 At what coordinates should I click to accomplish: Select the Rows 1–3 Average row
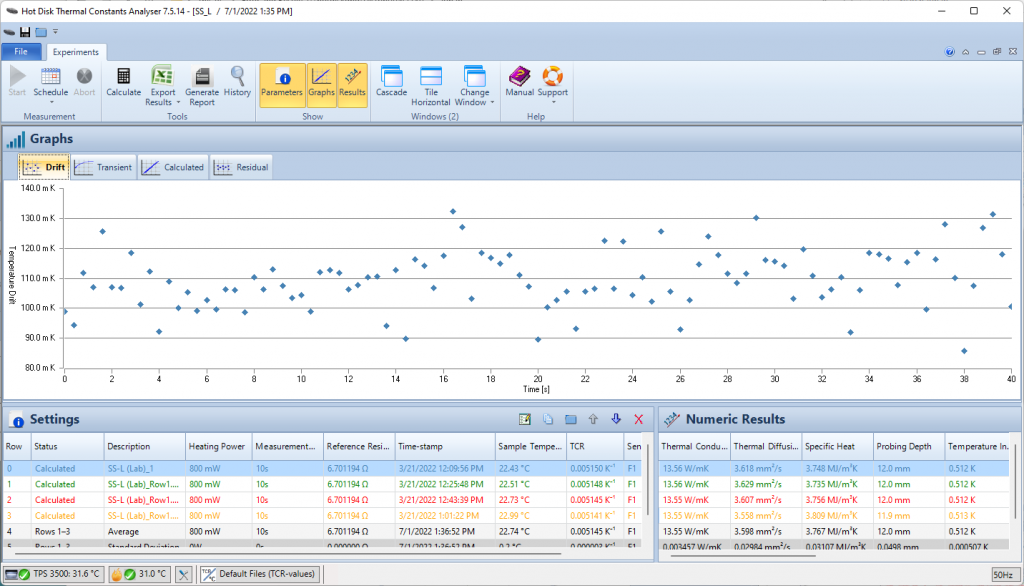pyautogui.click(x=322, y=531)
